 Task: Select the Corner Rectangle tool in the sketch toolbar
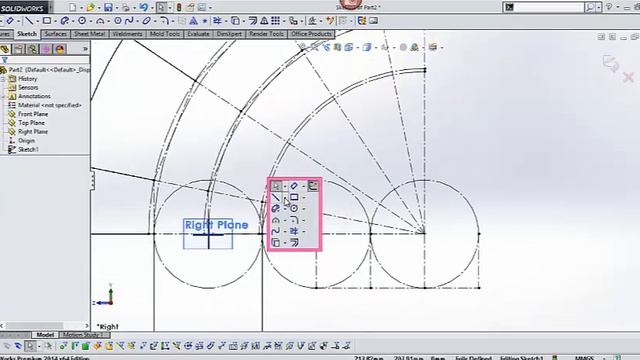[x=47, y=20]
